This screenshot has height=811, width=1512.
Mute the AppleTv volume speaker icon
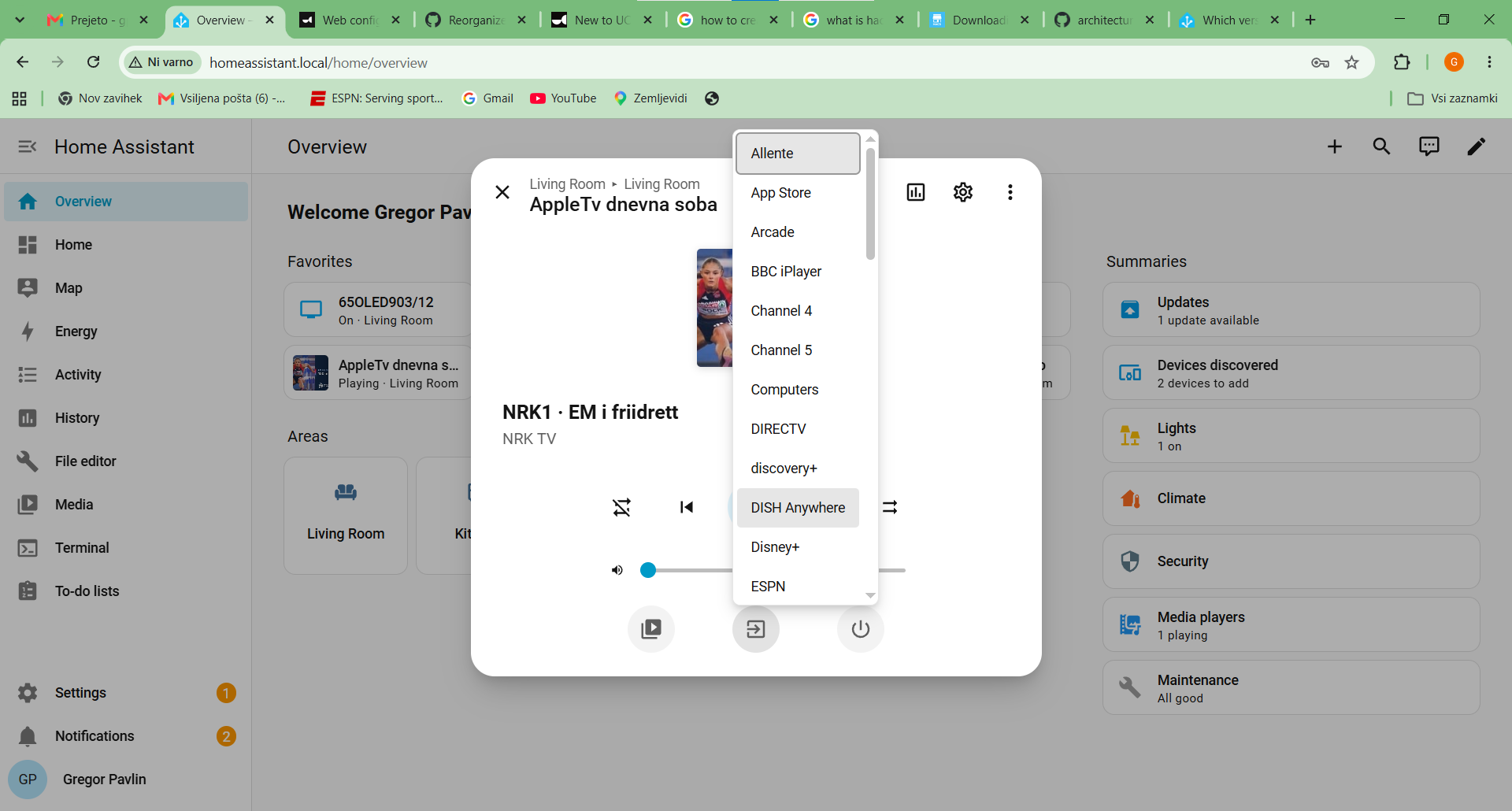(x=617, y=570)
